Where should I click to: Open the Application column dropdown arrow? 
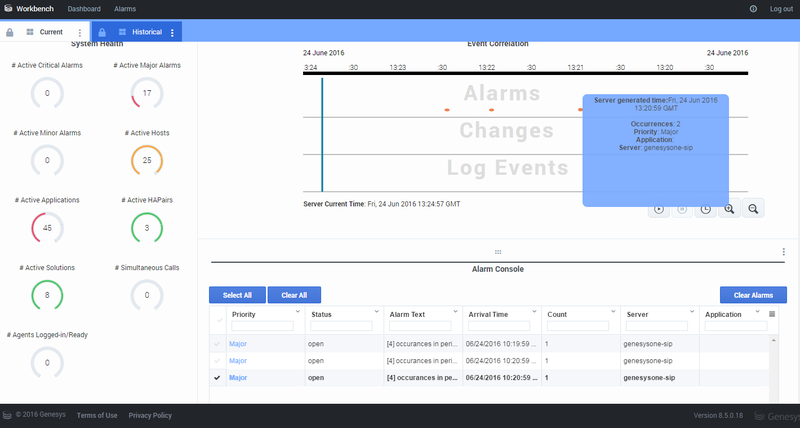[758, 311]
